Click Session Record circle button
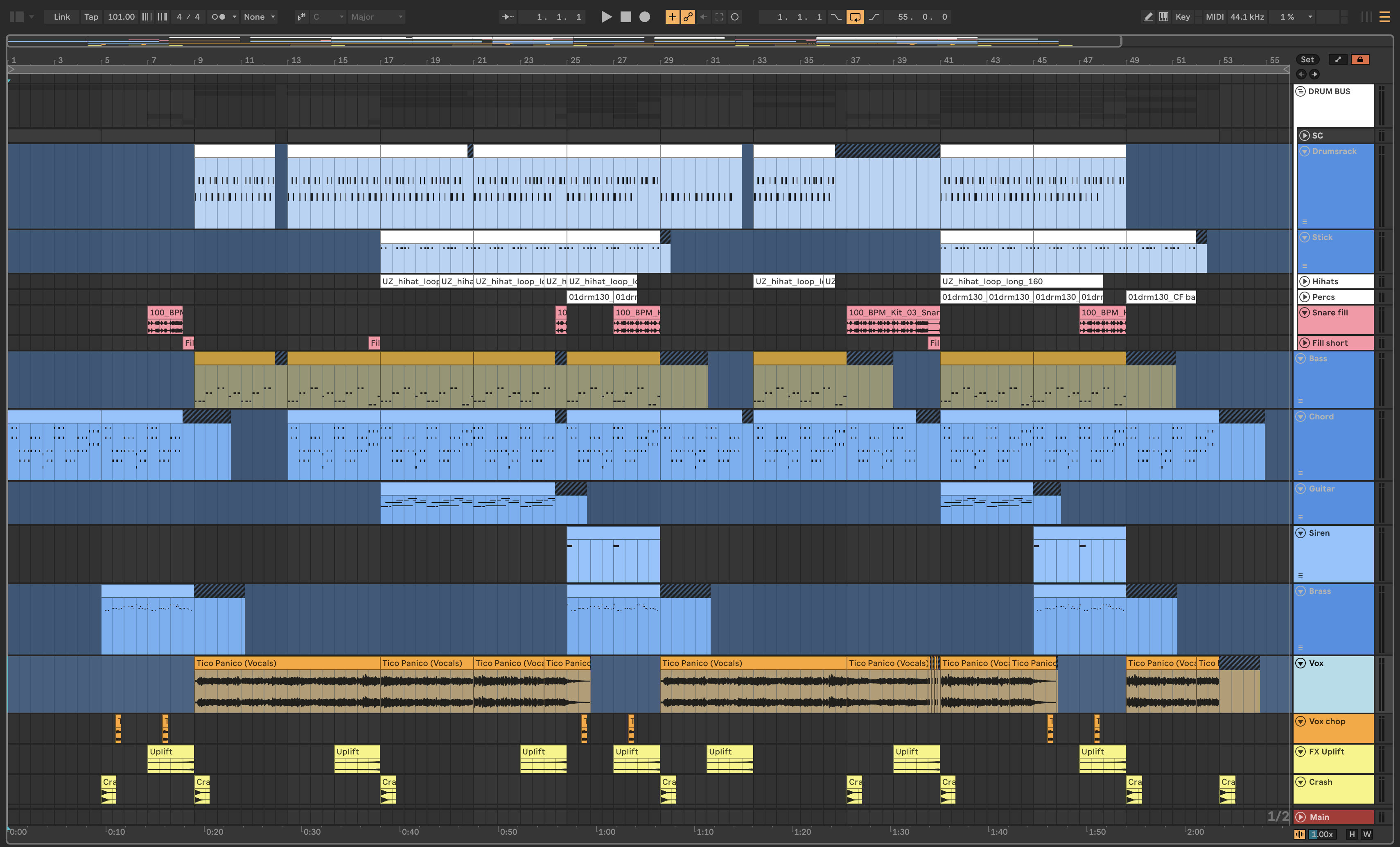This screenshot has width=1400, height=847. (735, 17)
